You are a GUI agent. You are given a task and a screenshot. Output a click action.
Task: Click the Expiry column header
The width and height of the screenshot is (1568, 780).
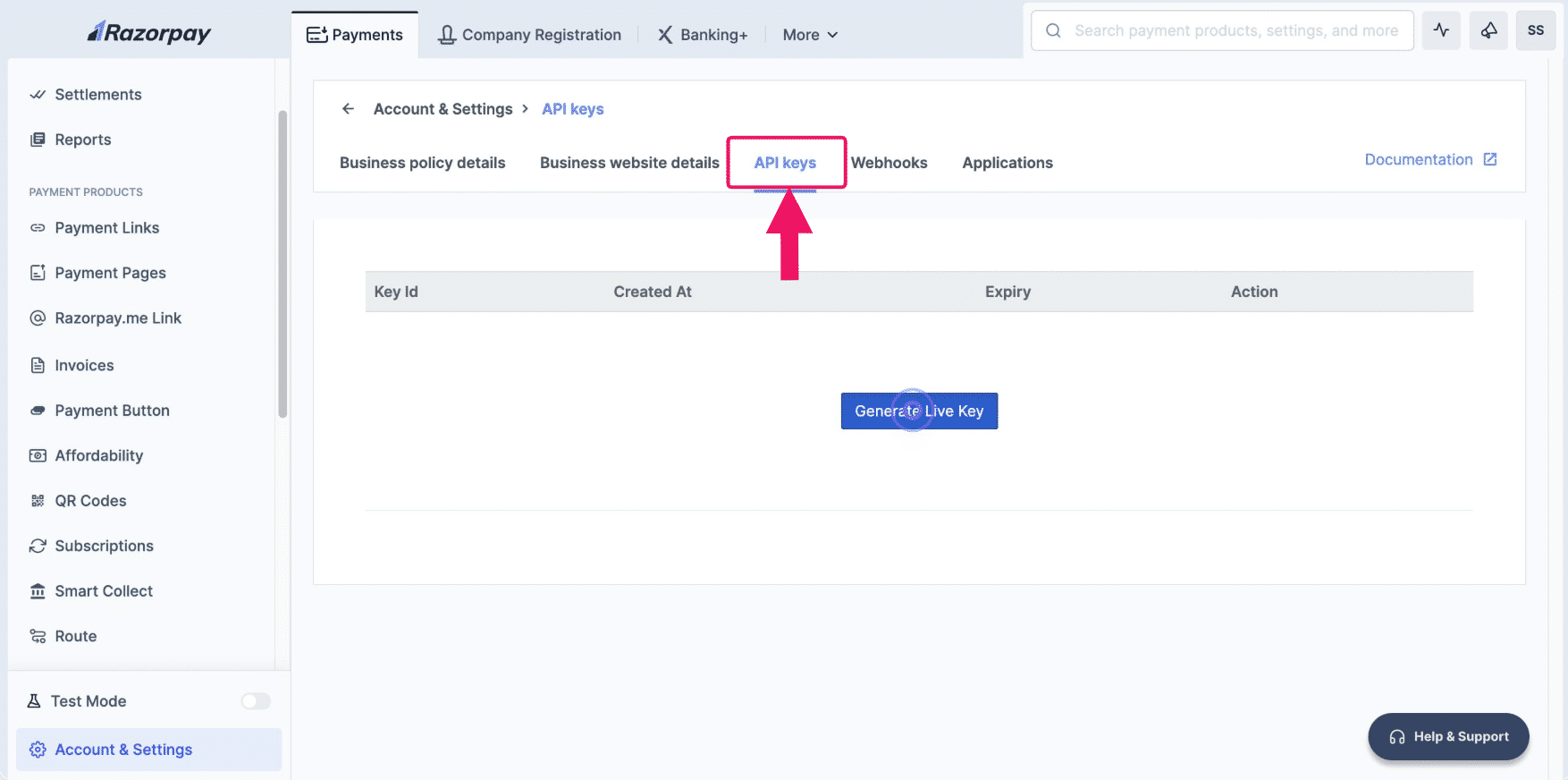point(1007,292)
